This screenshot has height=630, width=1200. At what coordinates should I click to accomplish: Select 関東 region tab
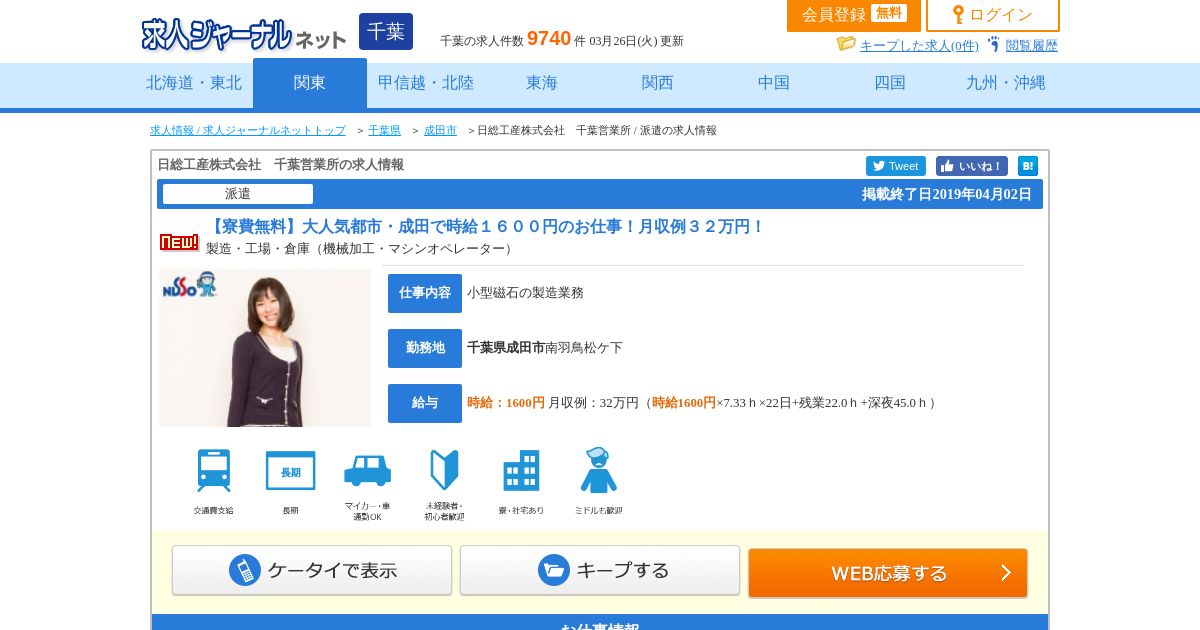tap(310, 83)
